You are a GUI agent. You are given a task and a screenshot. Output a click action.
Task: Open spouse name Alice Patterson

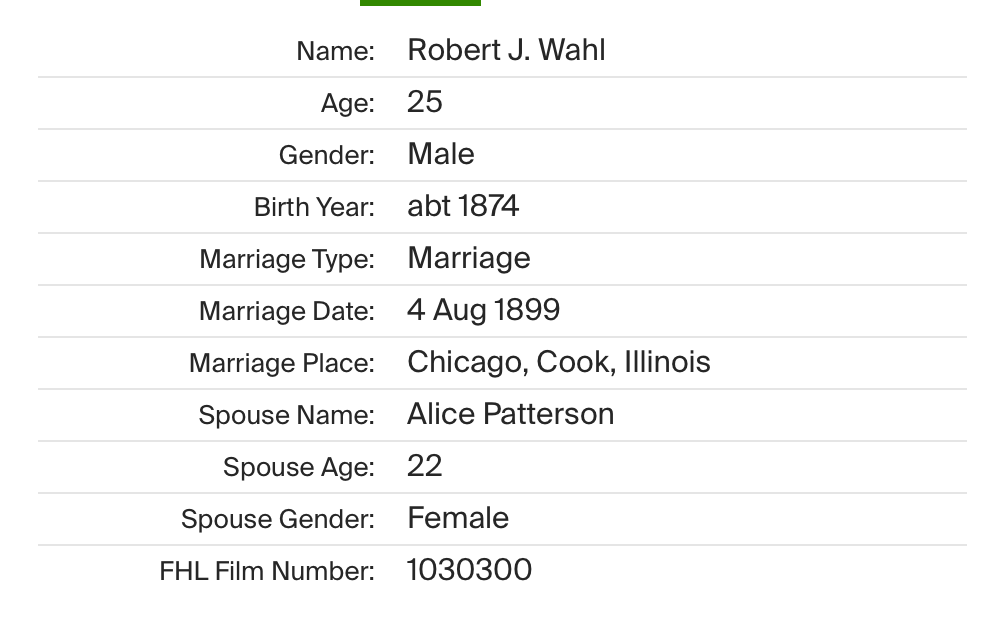click(x=510, y=414)
